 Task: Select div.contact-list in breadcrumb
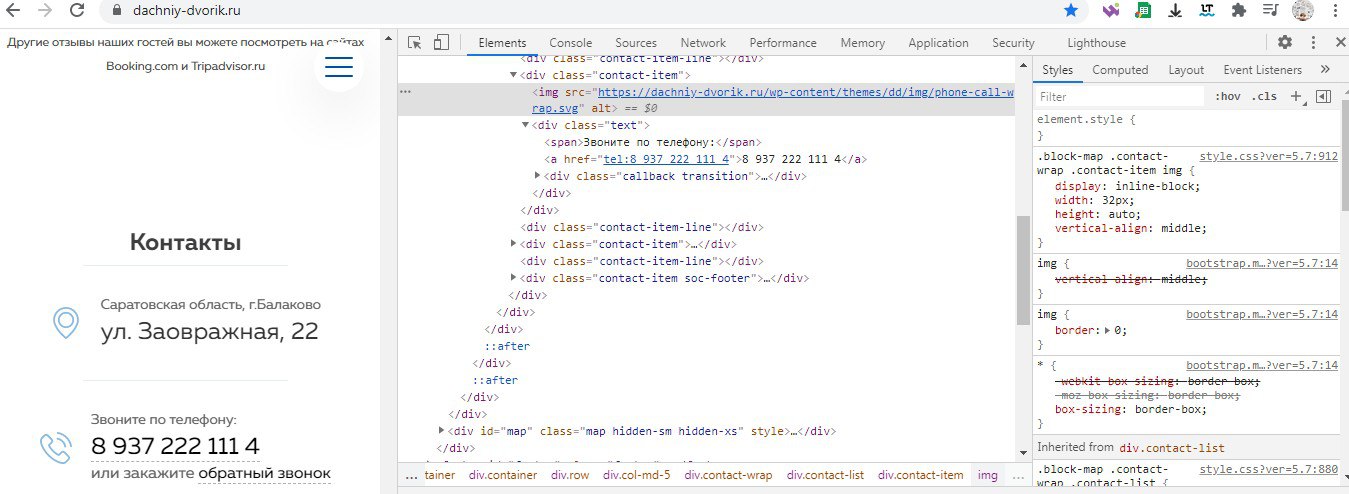(x=825, y=475)
